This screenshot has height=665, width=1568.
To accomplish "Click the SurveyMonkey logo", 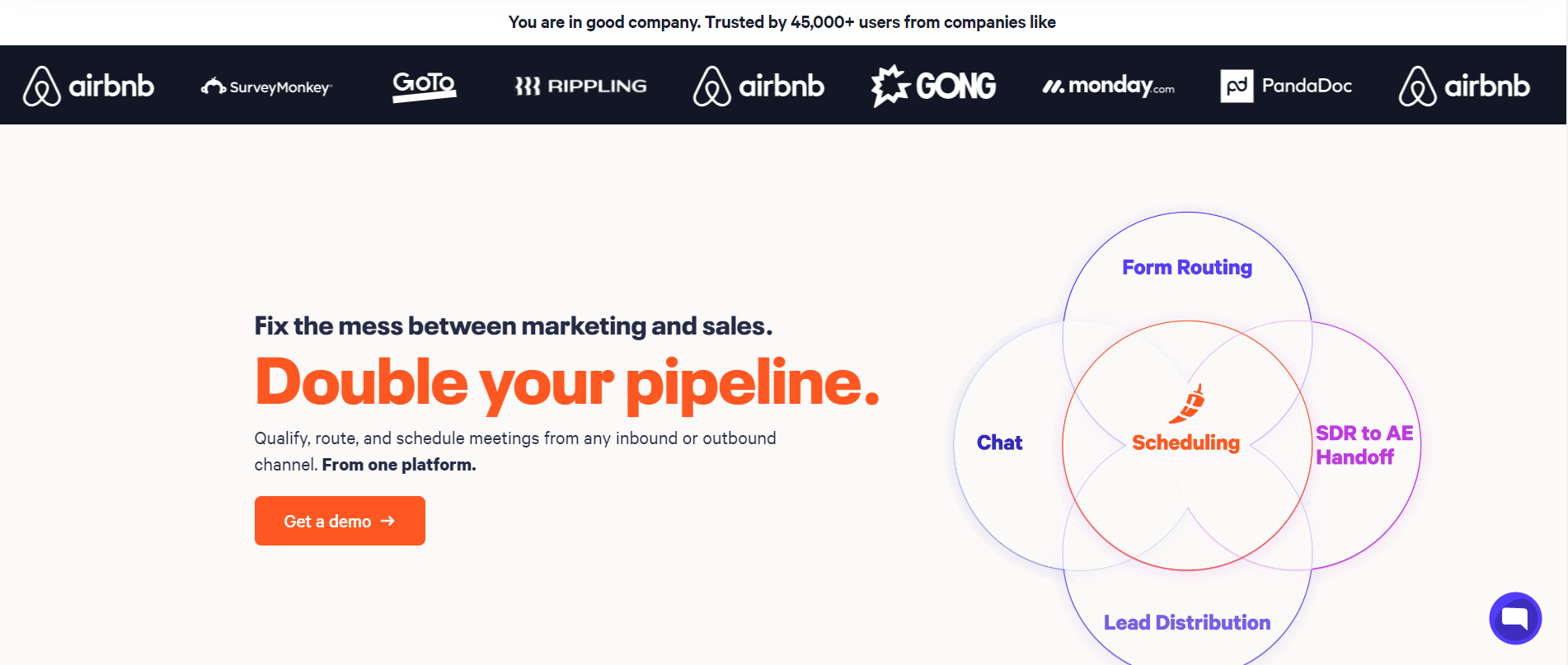I will 266,87.
